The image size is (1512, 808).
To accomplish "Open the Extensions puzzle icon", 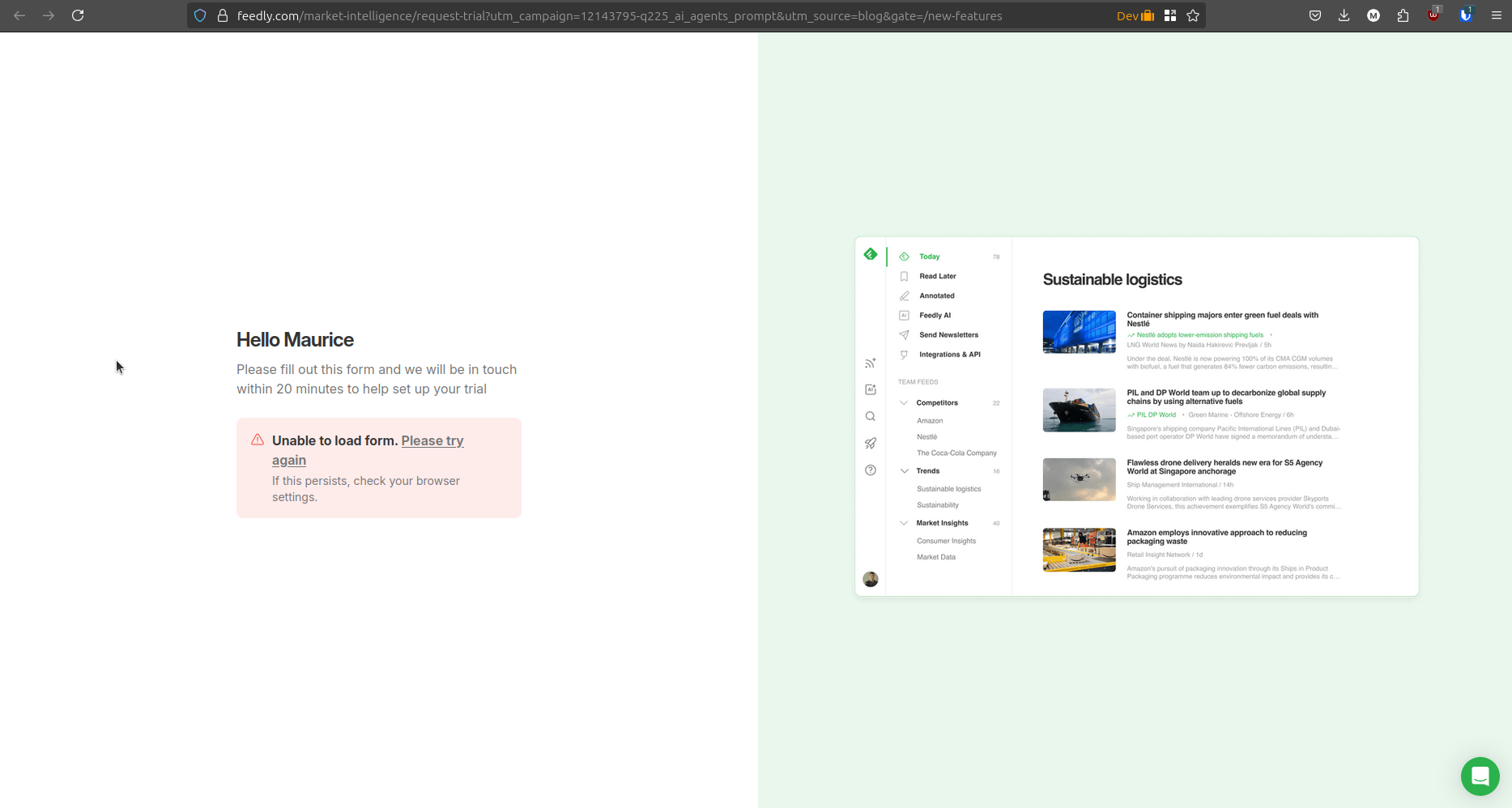I will click(1403, 15).
